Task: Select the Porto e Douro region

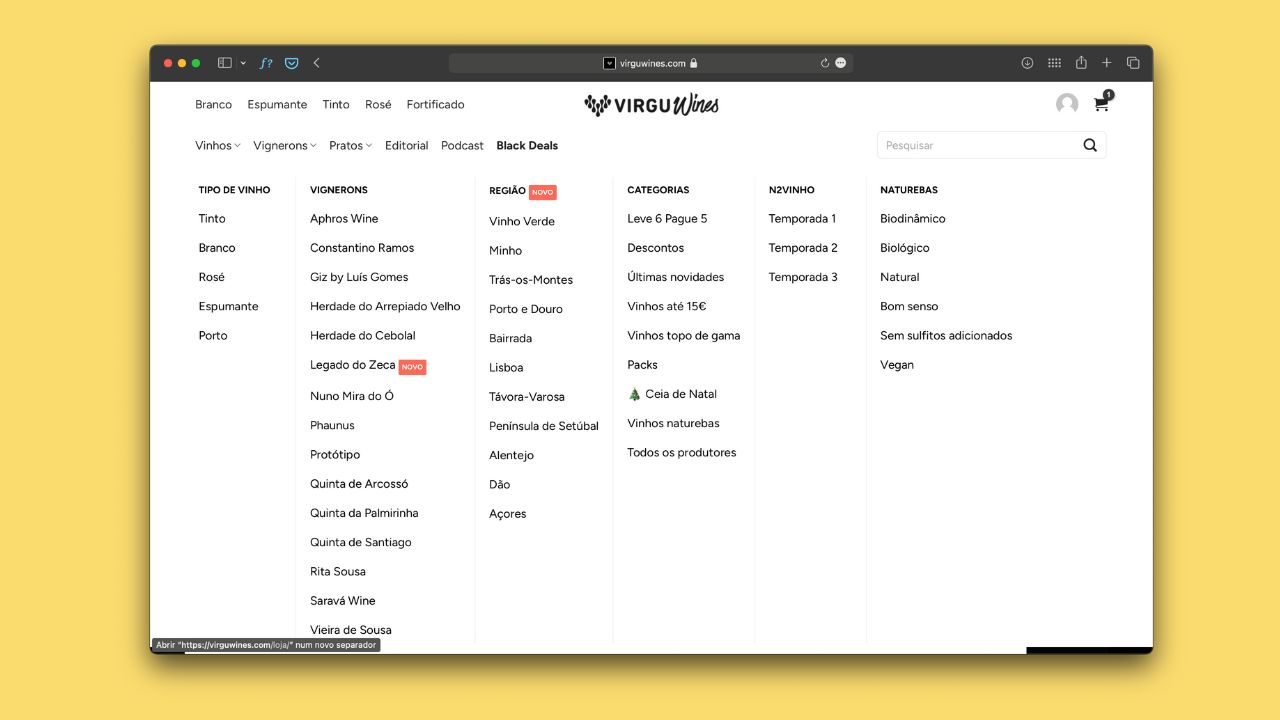Action: click(x=526, y=309)
